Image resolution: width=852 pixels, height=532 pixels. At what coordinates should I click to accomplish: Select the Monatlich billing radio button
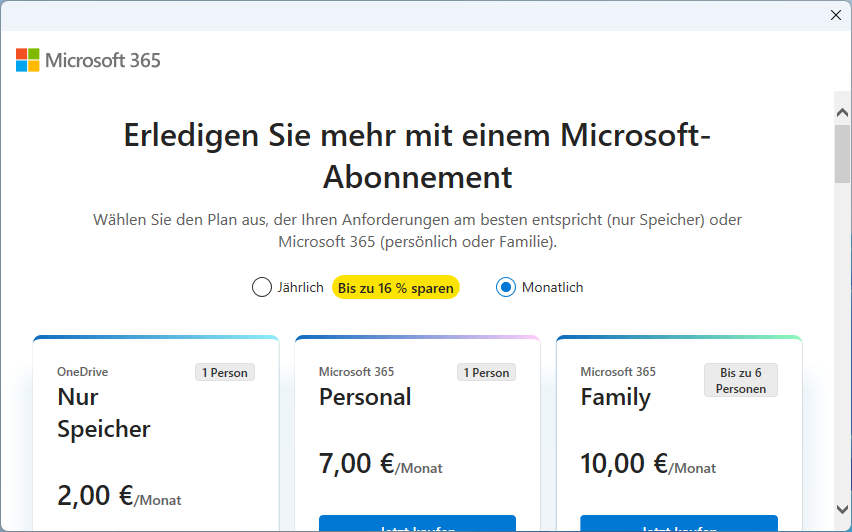pyautogui.click(x=506, y=287)
